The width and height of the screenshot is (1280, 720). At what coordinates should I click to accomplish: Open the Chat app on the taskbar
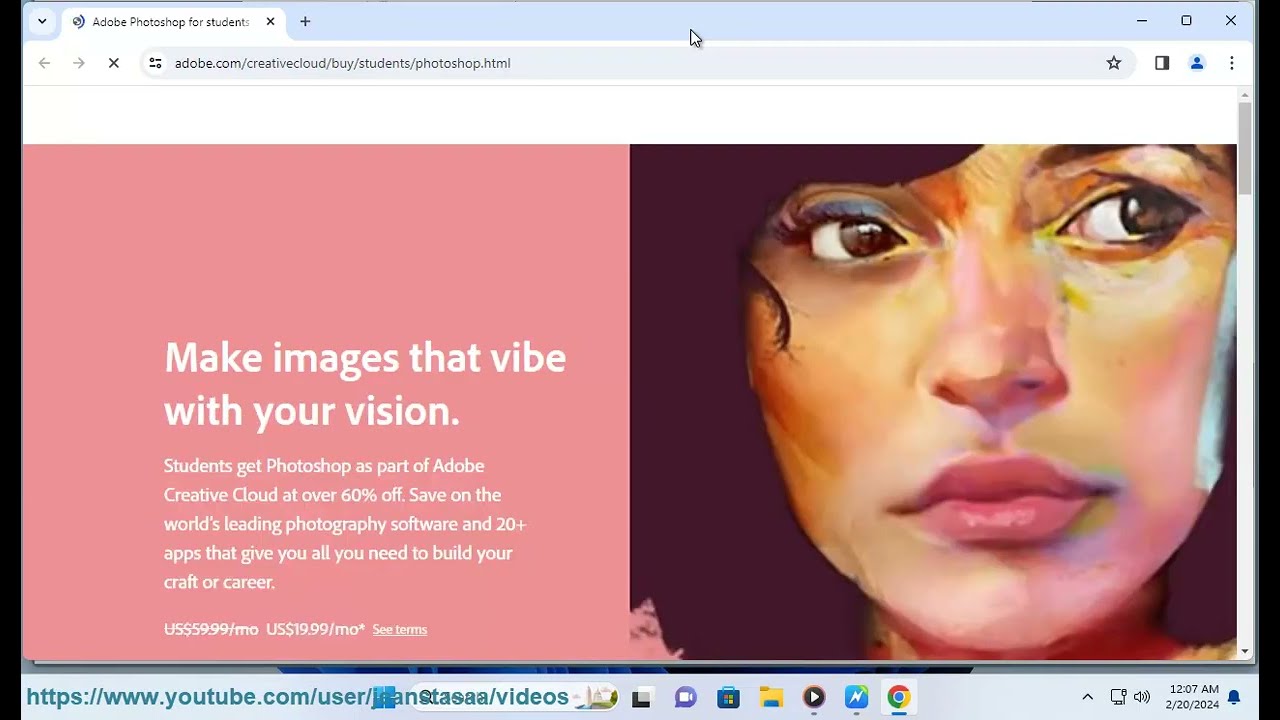click(685, 698)
